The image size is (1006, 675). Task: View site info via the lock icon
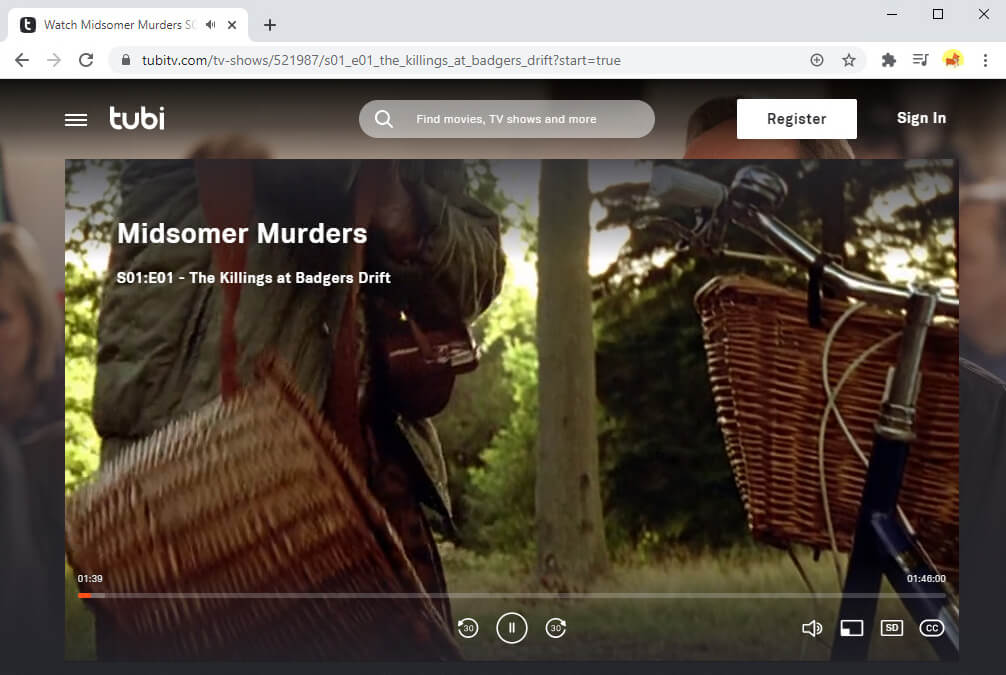click(x=126, y=60)
